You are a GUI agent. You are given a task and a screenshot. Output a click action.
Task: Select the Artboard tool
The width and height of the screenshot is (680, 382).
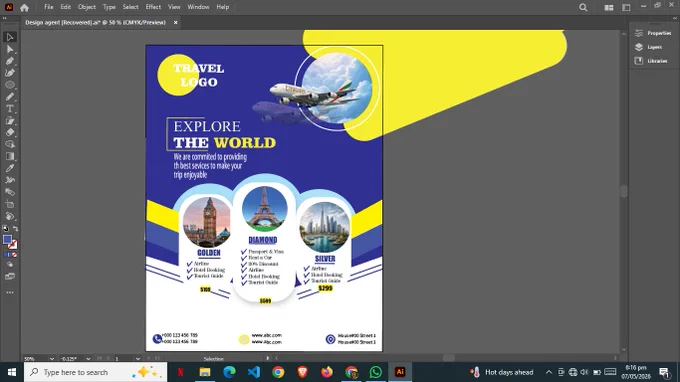click(10, 204)
